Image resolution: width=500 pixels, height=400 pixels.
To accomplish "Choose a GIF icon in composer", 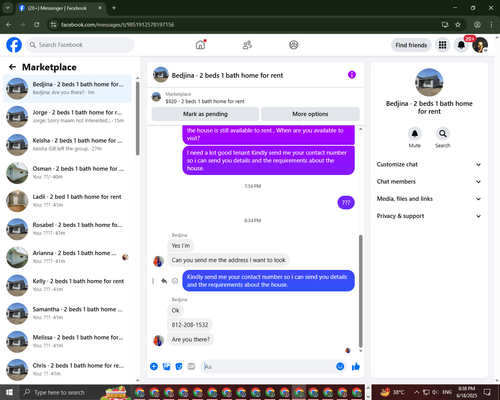I will tap(191, 367).
